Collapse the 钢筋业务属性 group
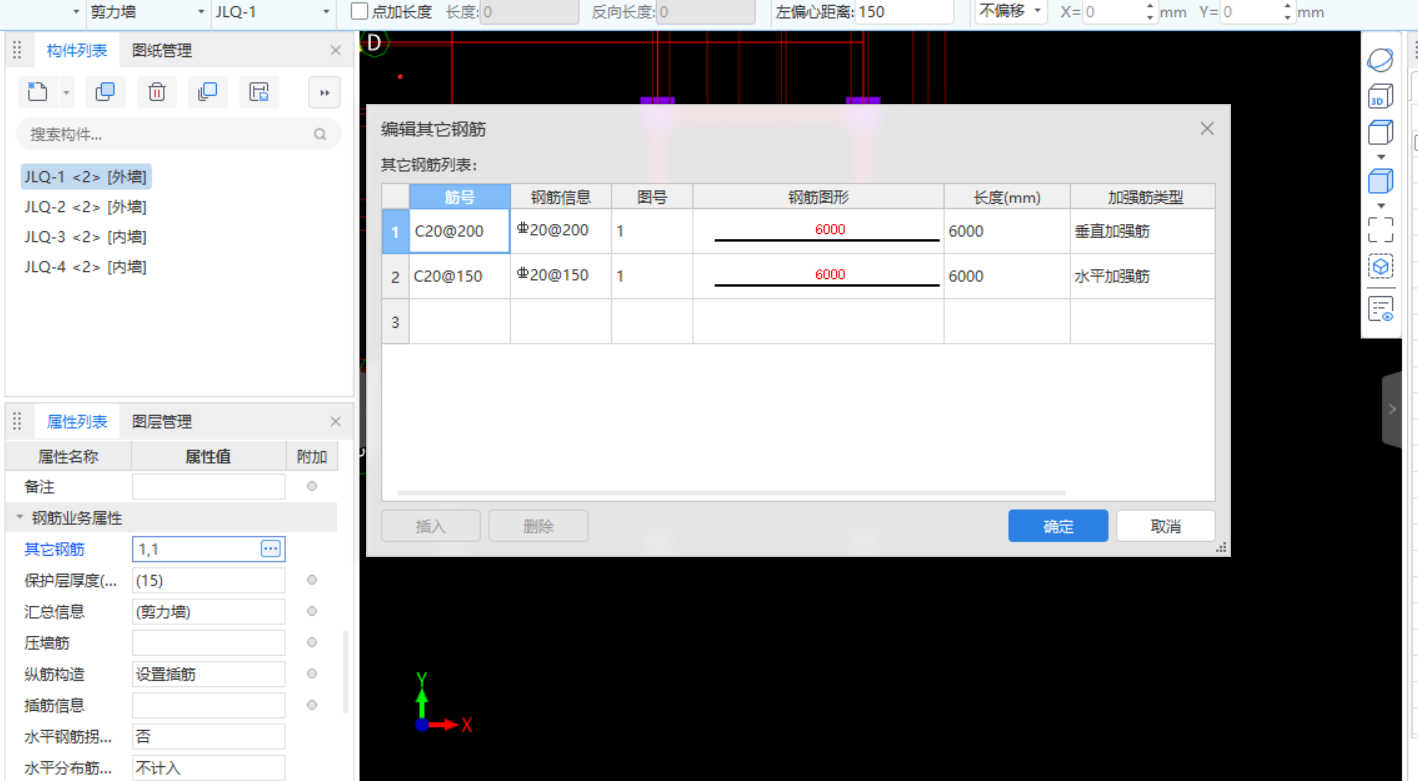 tap(19, 518)
